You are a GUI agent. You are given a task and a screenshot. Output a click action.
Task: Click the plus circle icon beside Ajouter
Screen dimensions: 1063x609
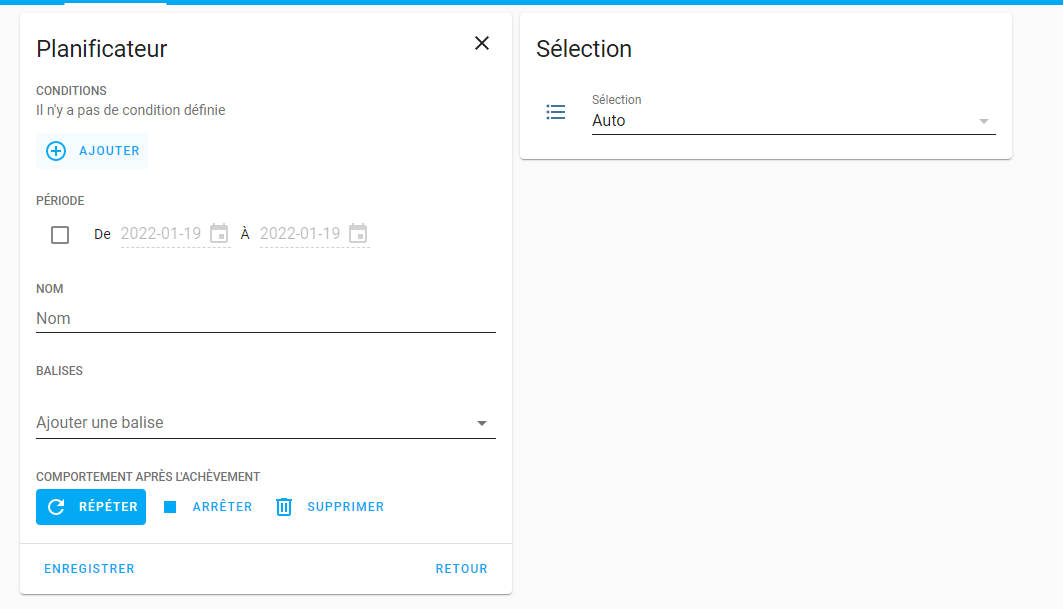click(56, 151)
